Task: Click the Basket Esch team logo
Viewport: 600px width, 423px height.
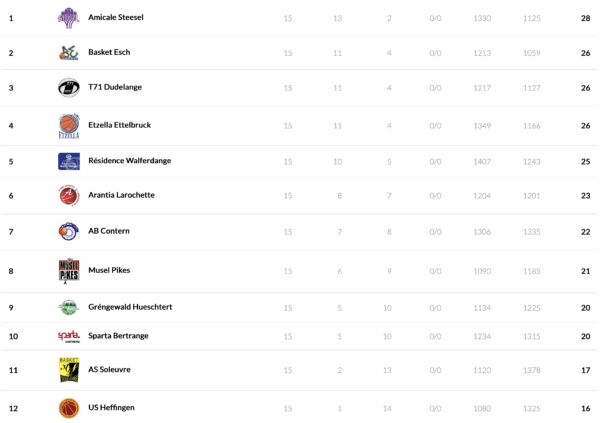Action: [x=68, y=53]
